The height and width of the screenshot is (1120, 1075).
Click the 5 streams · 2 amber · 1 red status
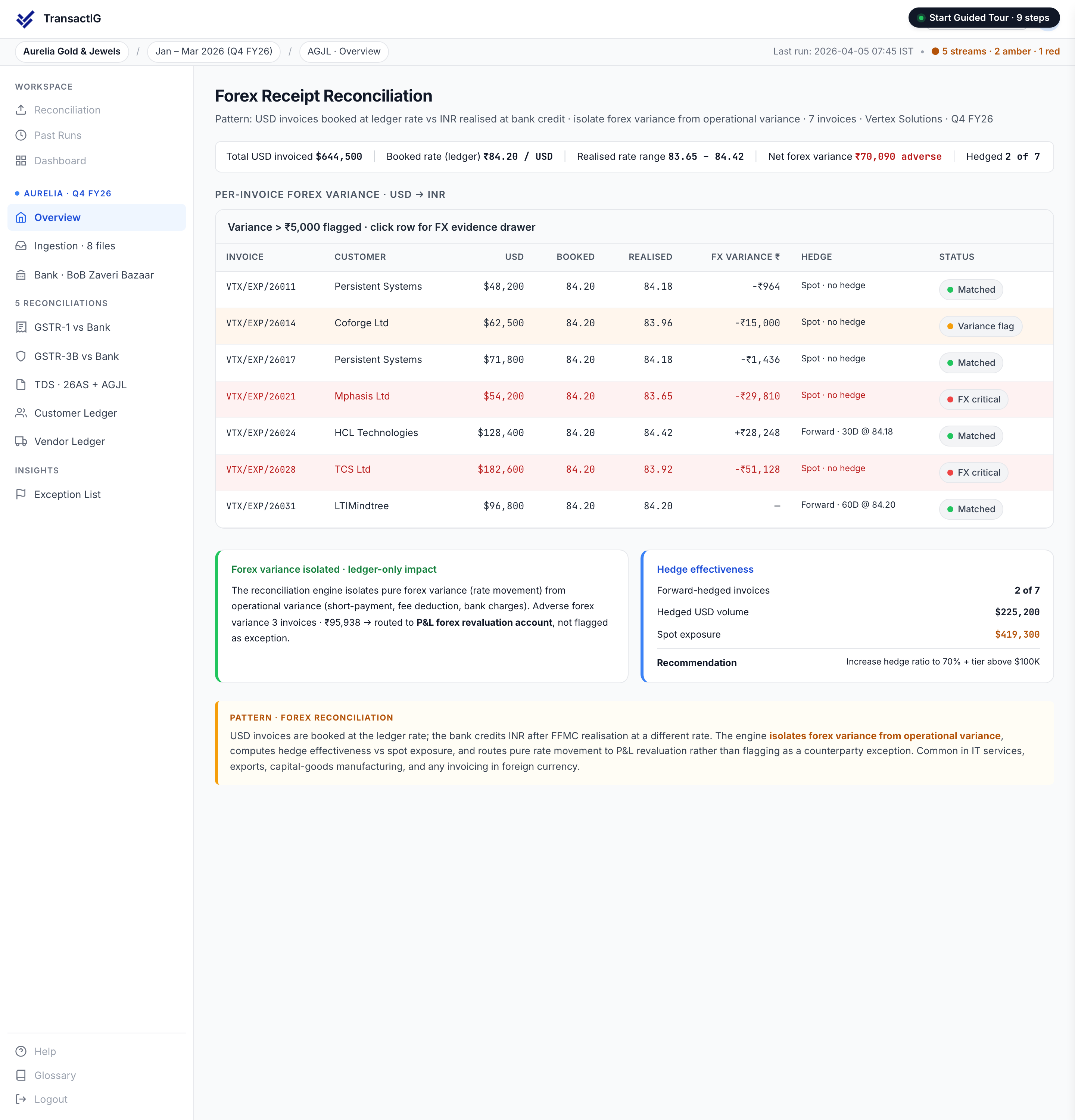point(995,52)
